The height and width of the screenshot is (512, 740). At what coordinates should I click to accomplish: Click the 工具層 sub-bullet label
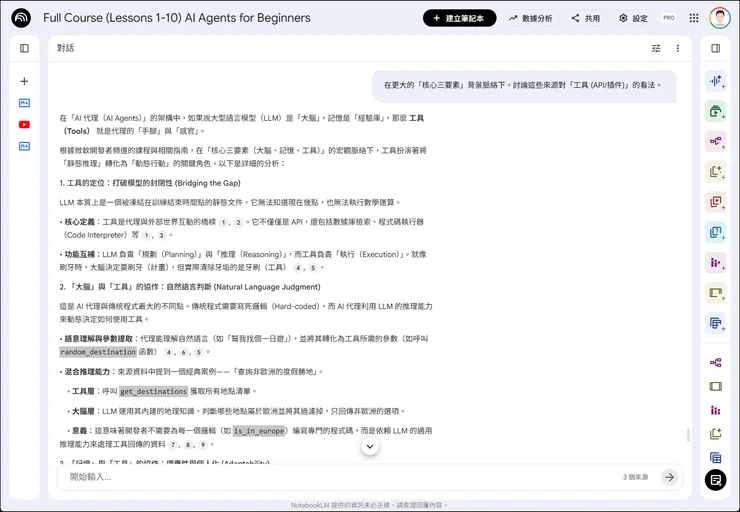(x=84, y=391)
